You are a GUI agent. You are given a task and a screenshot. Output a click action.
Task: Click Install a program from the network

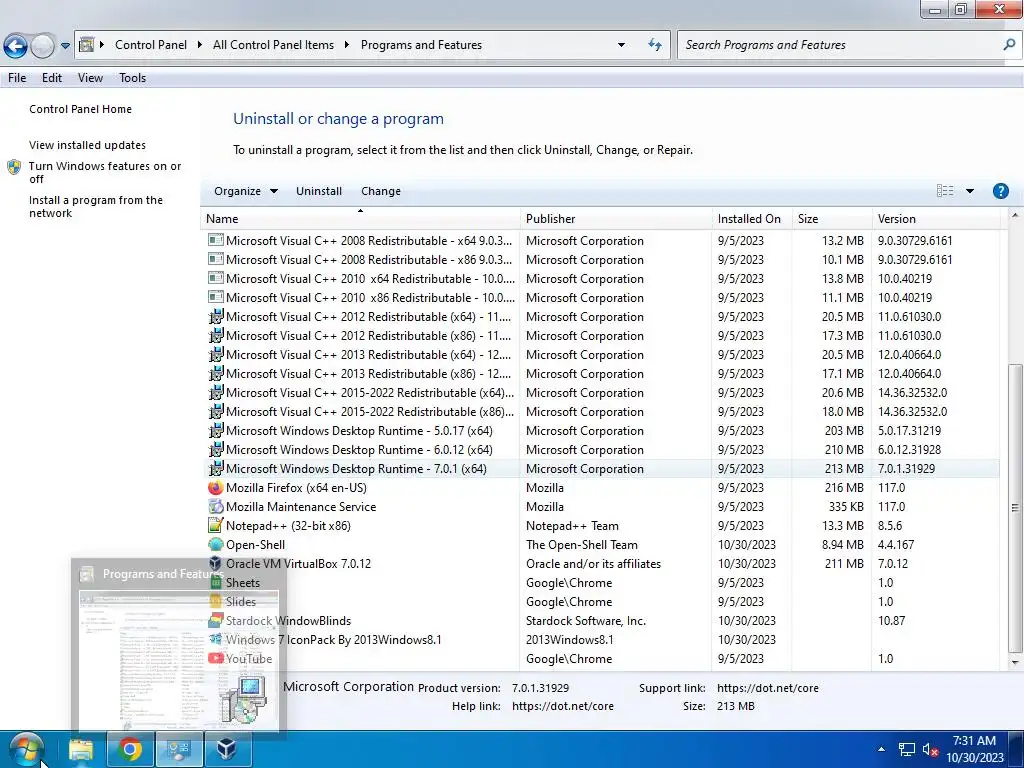96,206
